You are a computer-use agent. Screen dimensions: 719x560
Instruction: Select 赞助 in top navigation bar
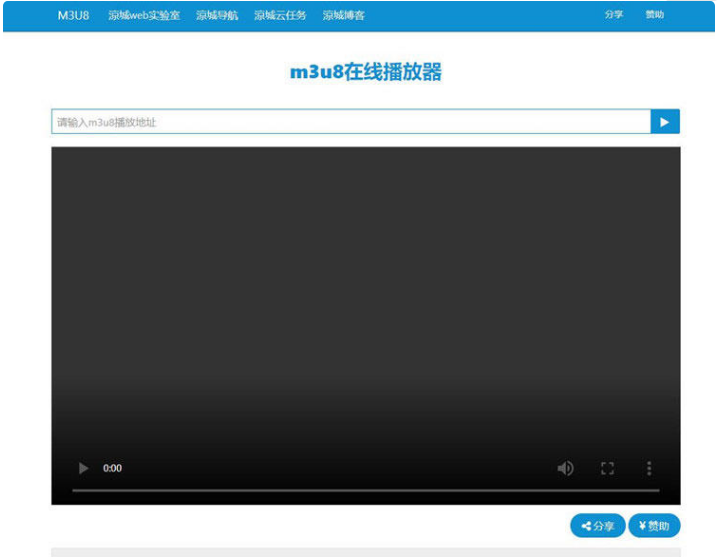point(655,15)
